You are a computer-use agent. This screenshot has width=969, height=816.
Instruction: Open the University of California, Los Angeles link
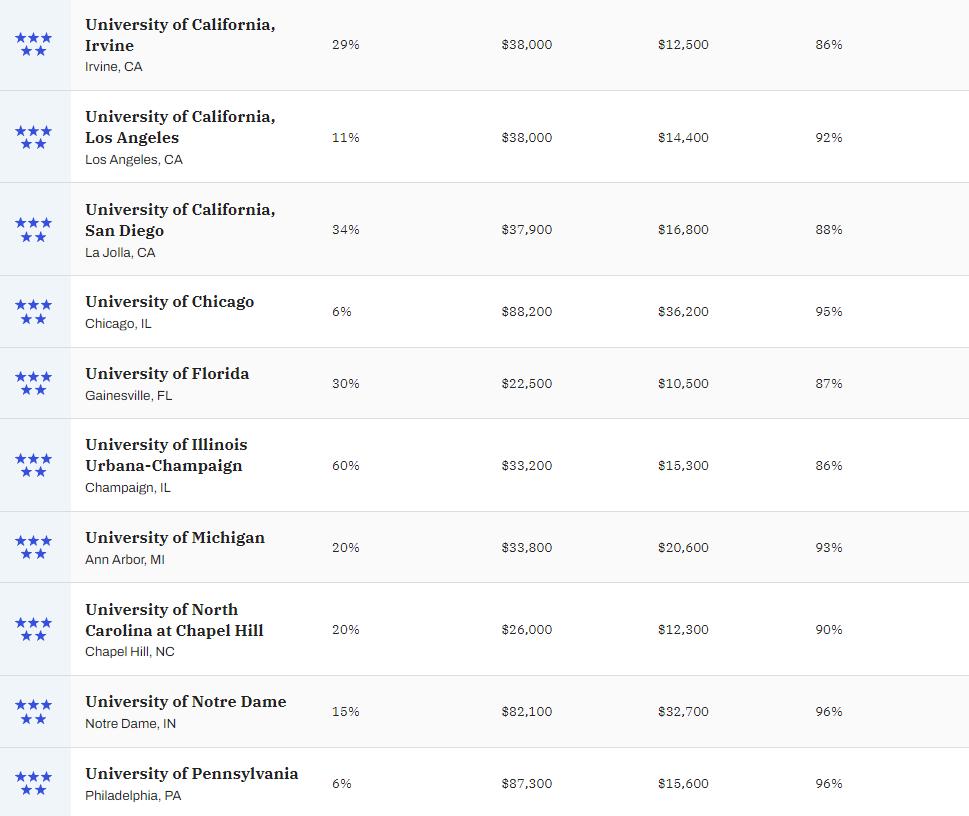[180, 127]
